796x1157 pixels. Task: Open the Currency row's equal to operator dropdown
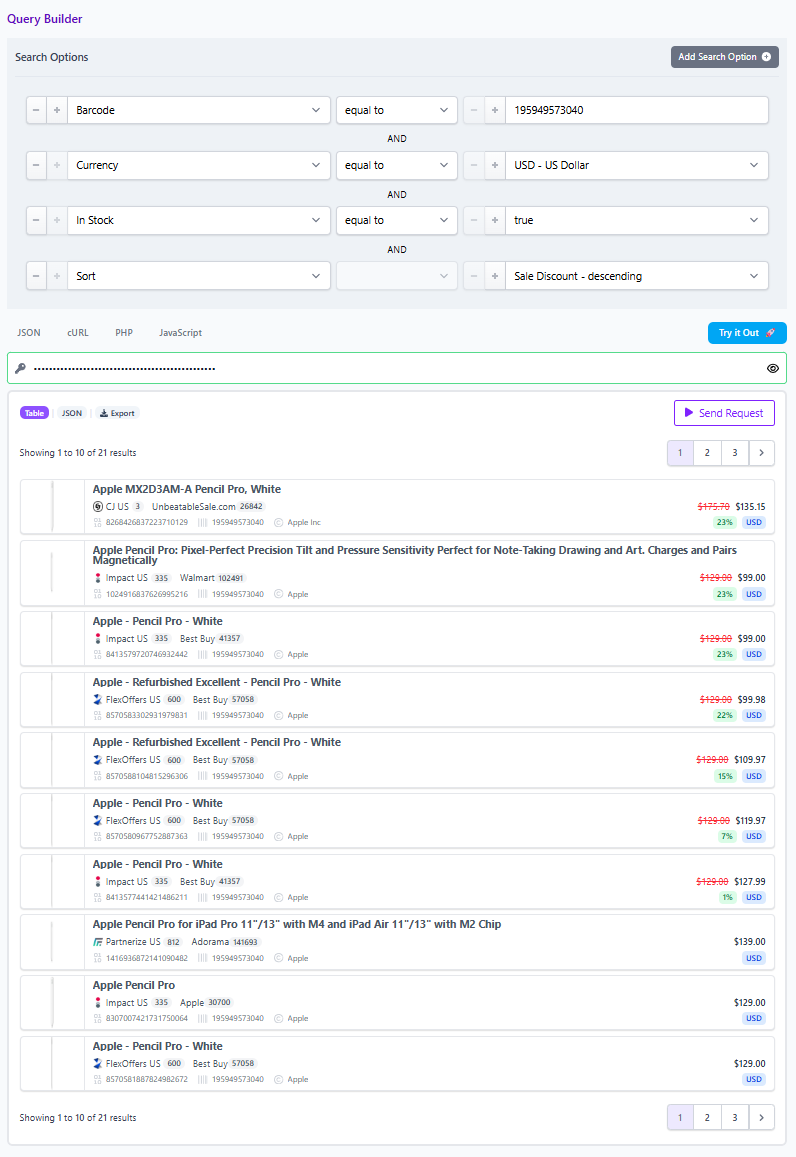coord(397,165)
